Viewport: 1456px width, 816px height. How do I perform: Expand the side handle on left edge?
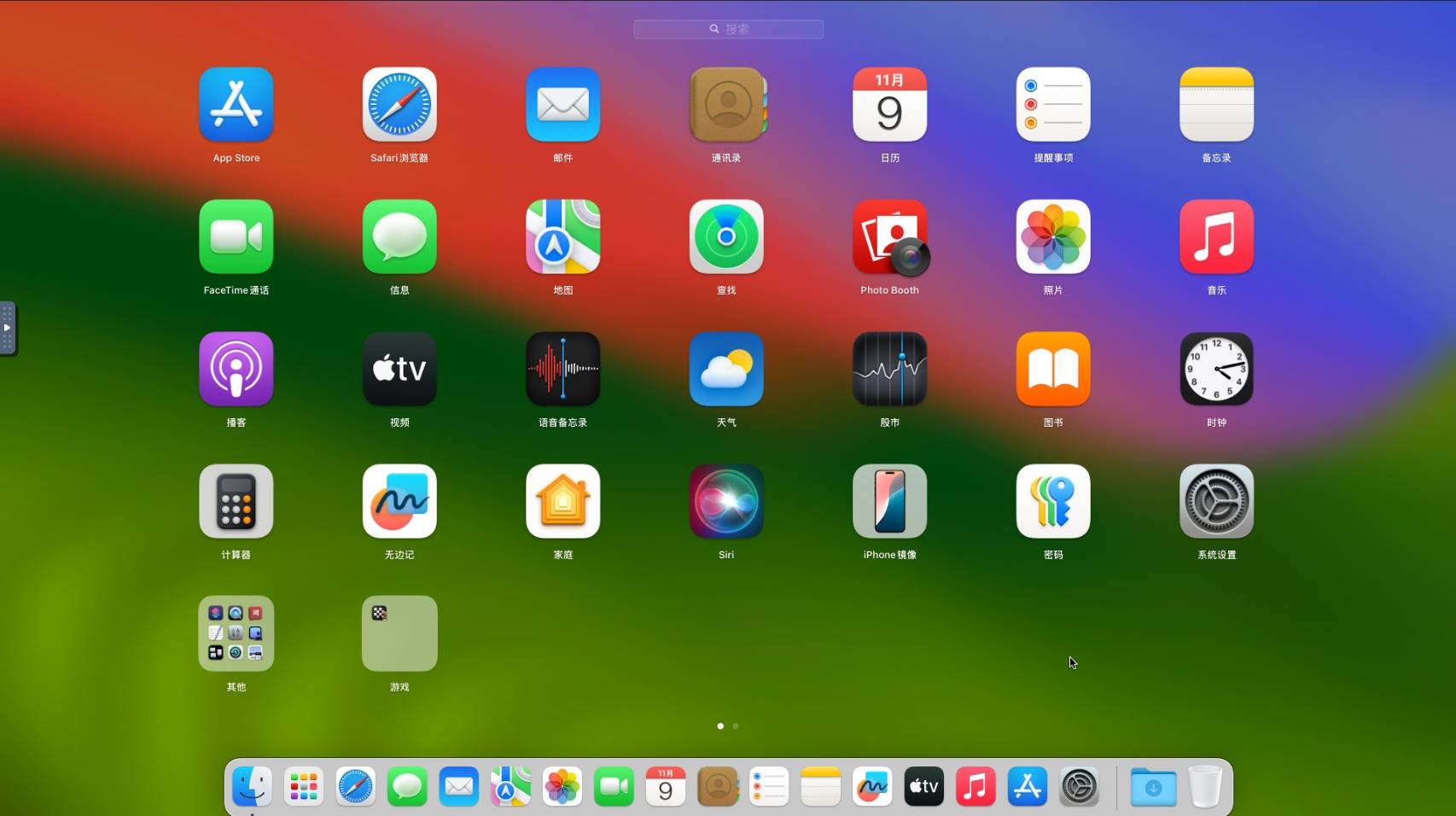tap(7, 328)
